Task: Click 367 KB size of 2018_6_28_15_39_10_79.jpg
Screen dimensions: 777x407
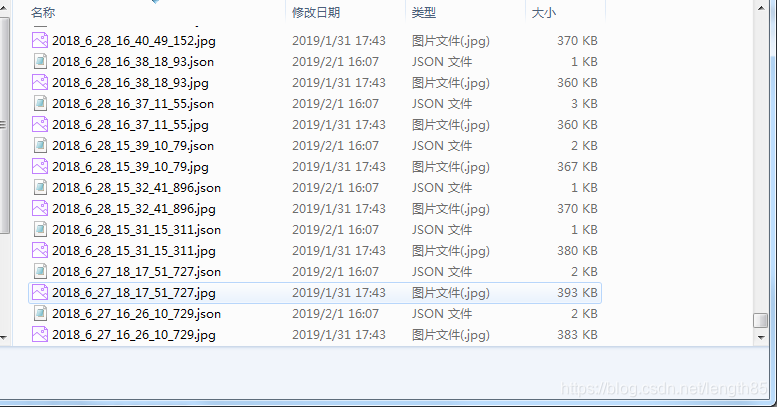Action: tap(577, 167)
